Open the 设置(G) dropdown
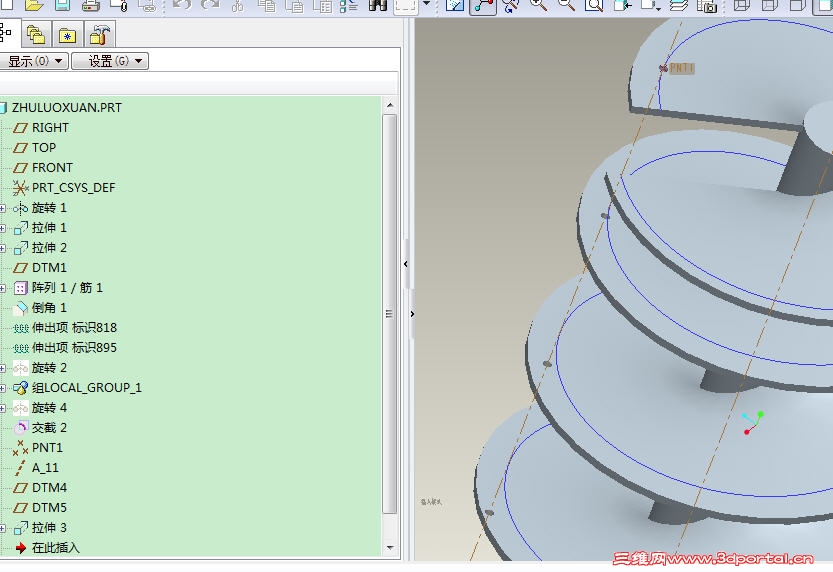Image resolution: width=833 pixels, height=572 pixels. point(110,61)
